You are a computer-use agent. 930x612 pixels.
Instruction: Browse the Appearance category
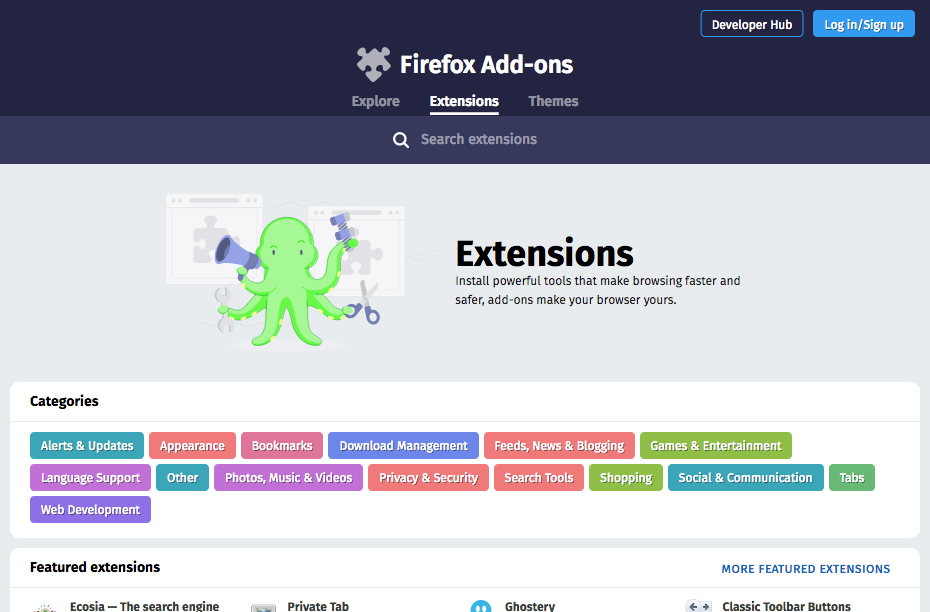[192, 445]
